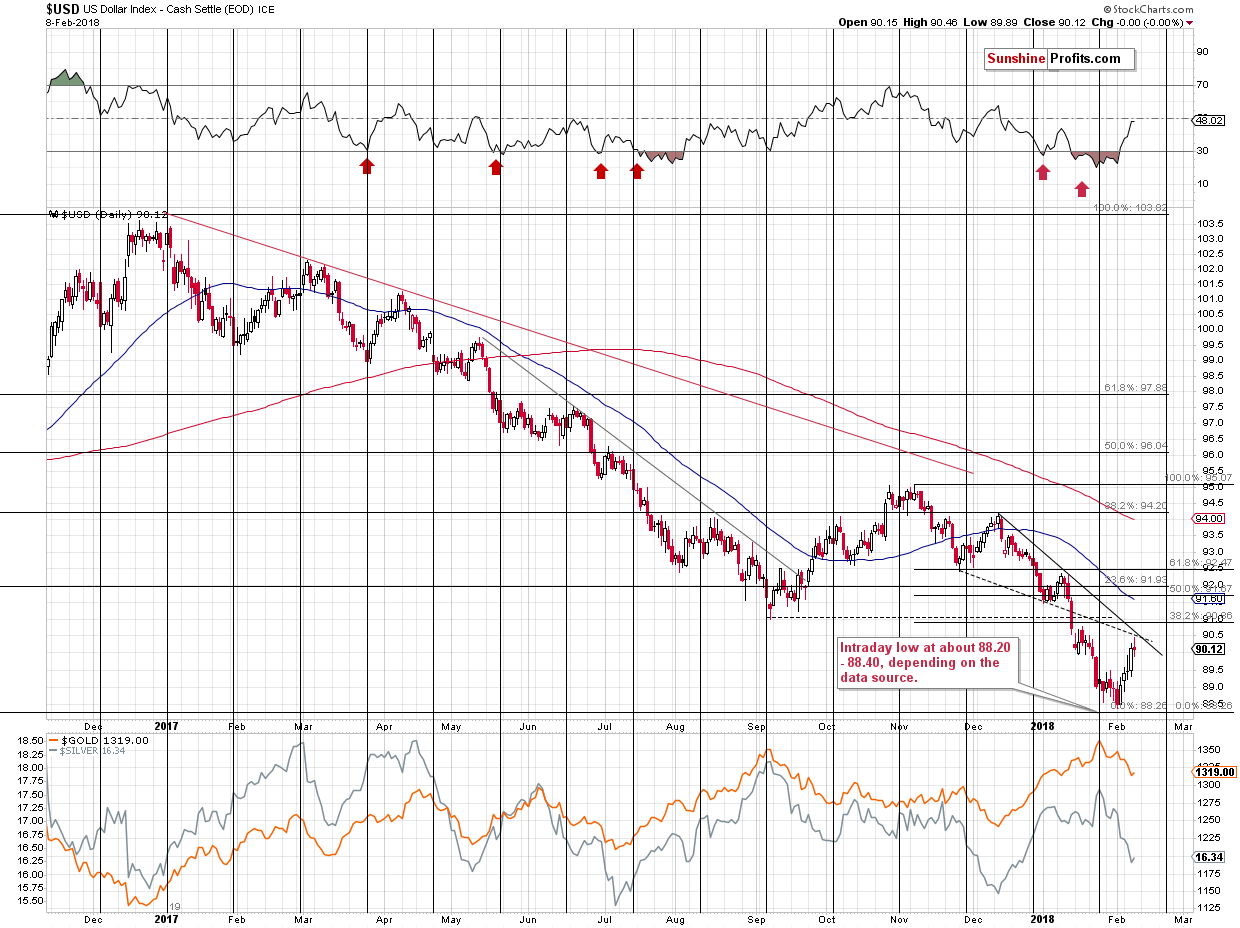This screenshot has height=928, width=1240.
Task: Click the 23.6%: 91.93 Fibonacci label
Action: click(x=1136, y=580)
